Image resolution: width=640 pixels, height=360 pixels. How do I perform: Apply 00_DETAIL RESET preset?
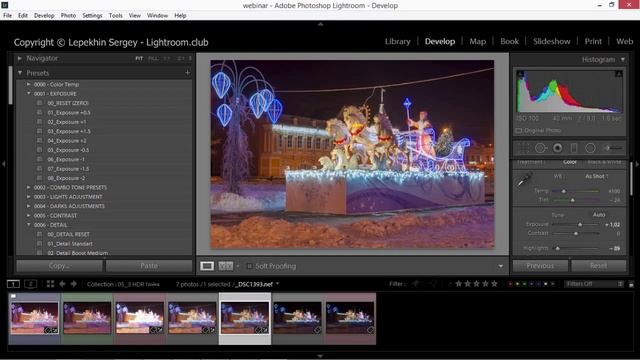[x=68, y=235]
